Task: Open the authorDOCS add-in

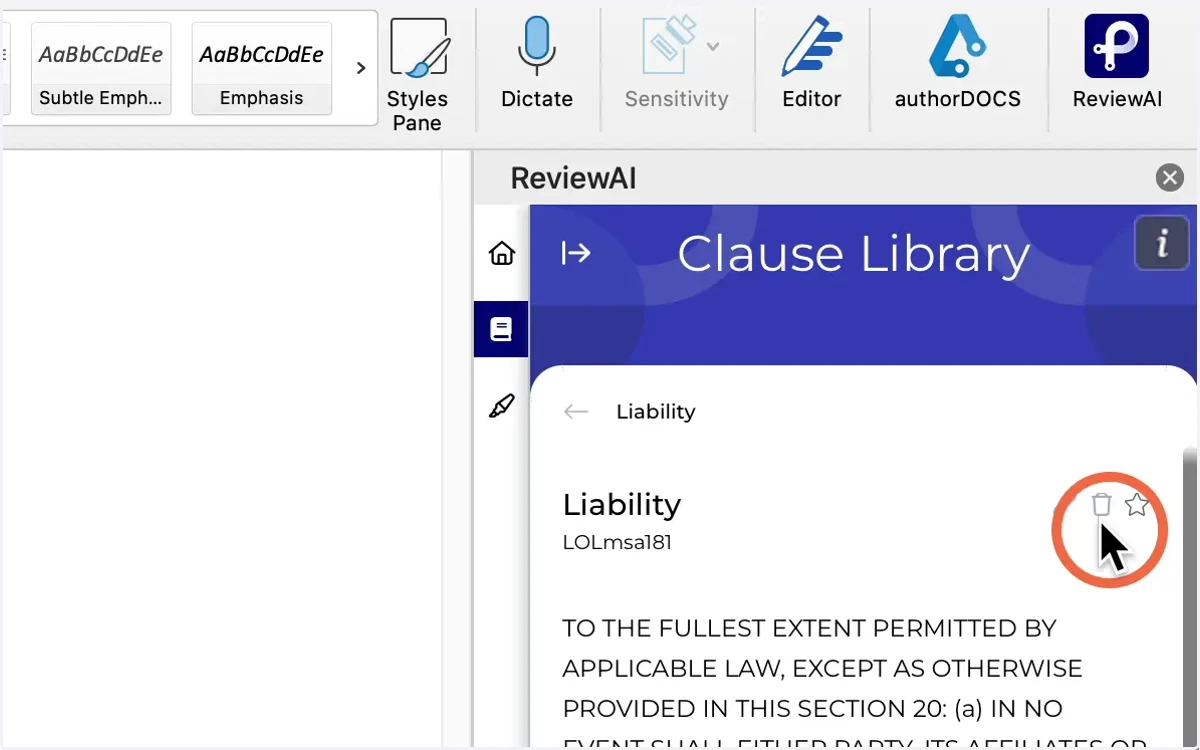Action: 958,64
